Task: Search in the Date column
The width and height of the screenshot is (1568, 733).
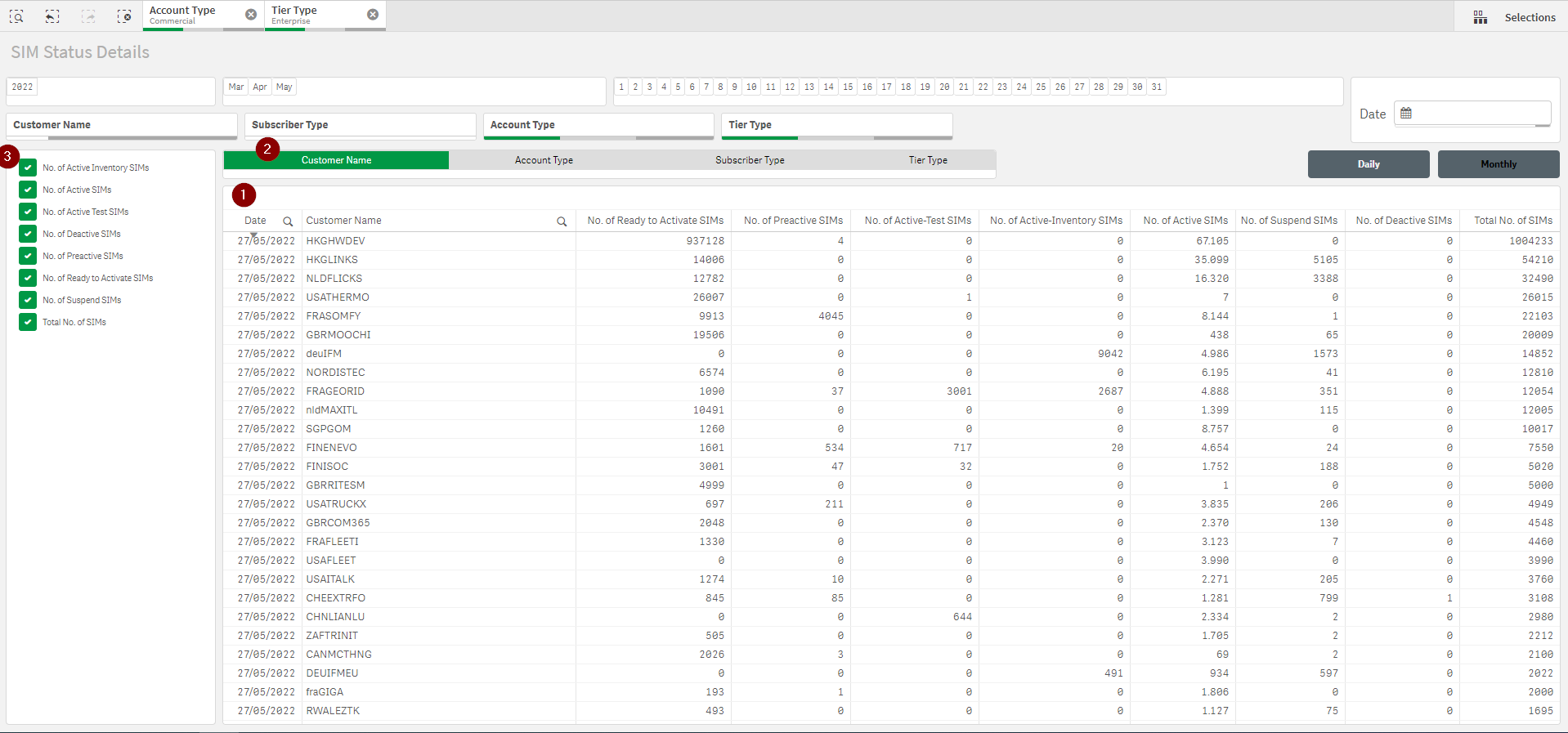Action: point(288,221)
